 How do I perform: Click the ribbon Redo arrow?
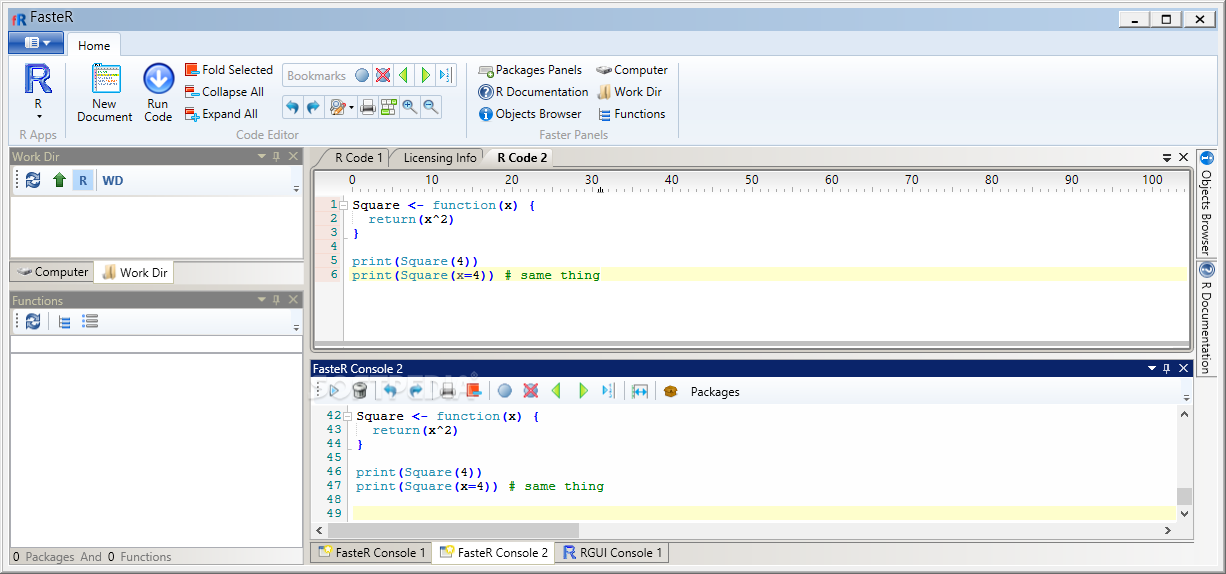(x=313, y=107)
